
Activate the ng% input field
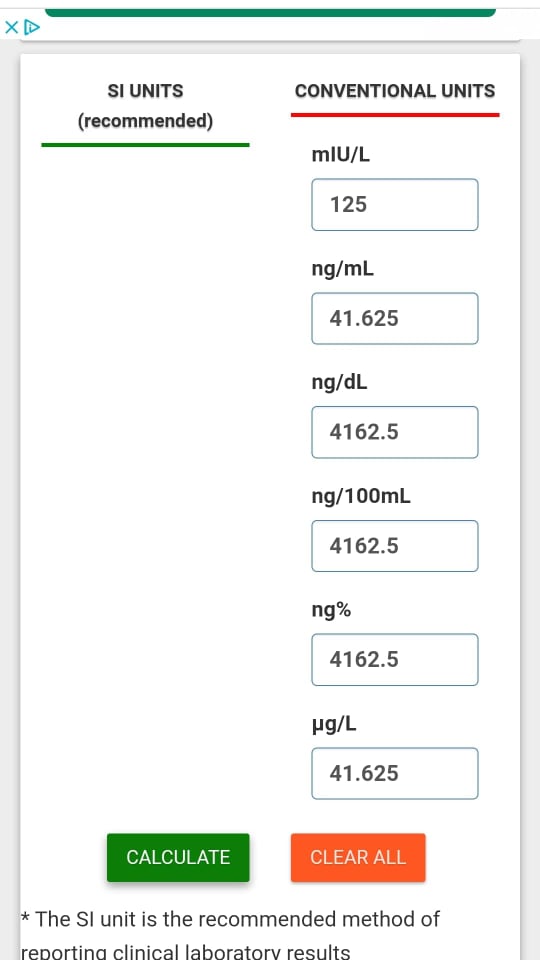(395, 659)
